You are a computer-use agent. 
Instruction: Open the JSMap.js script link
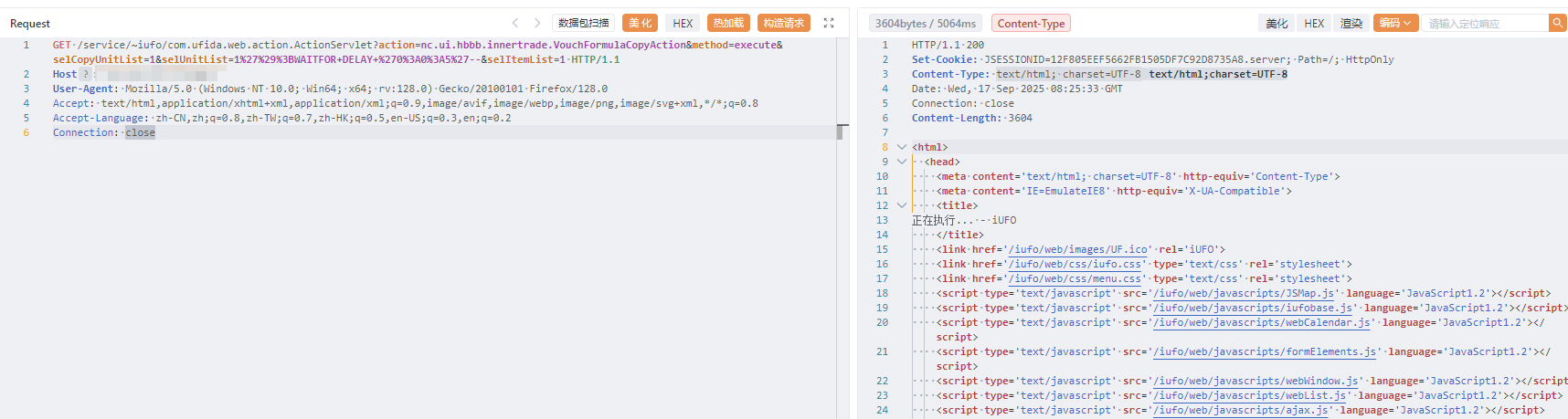[x=1244, y=293]
